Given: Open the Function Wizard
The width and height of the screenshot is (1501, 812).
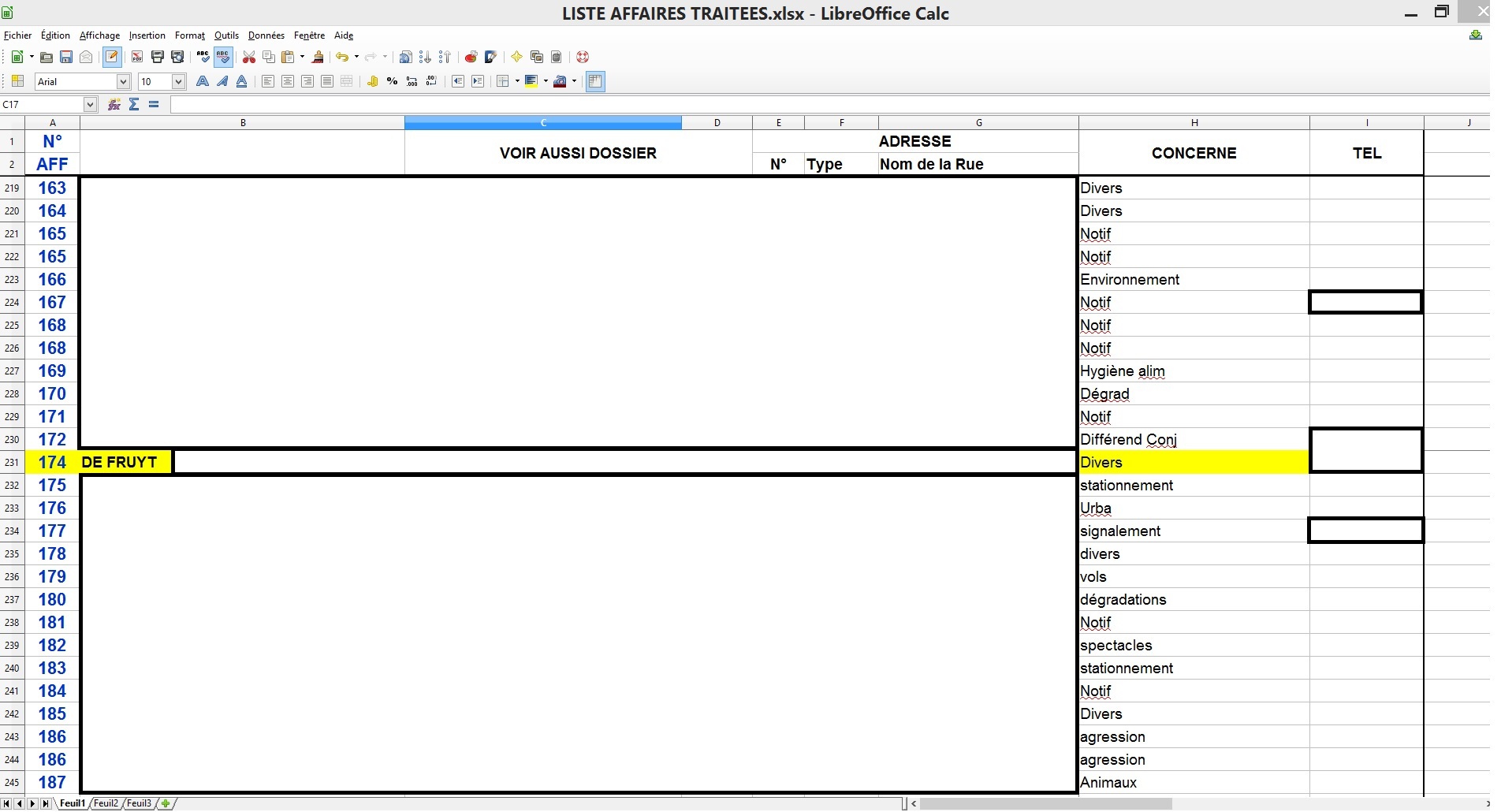Looking at the screenshot, I should click(x=114, y=105).
